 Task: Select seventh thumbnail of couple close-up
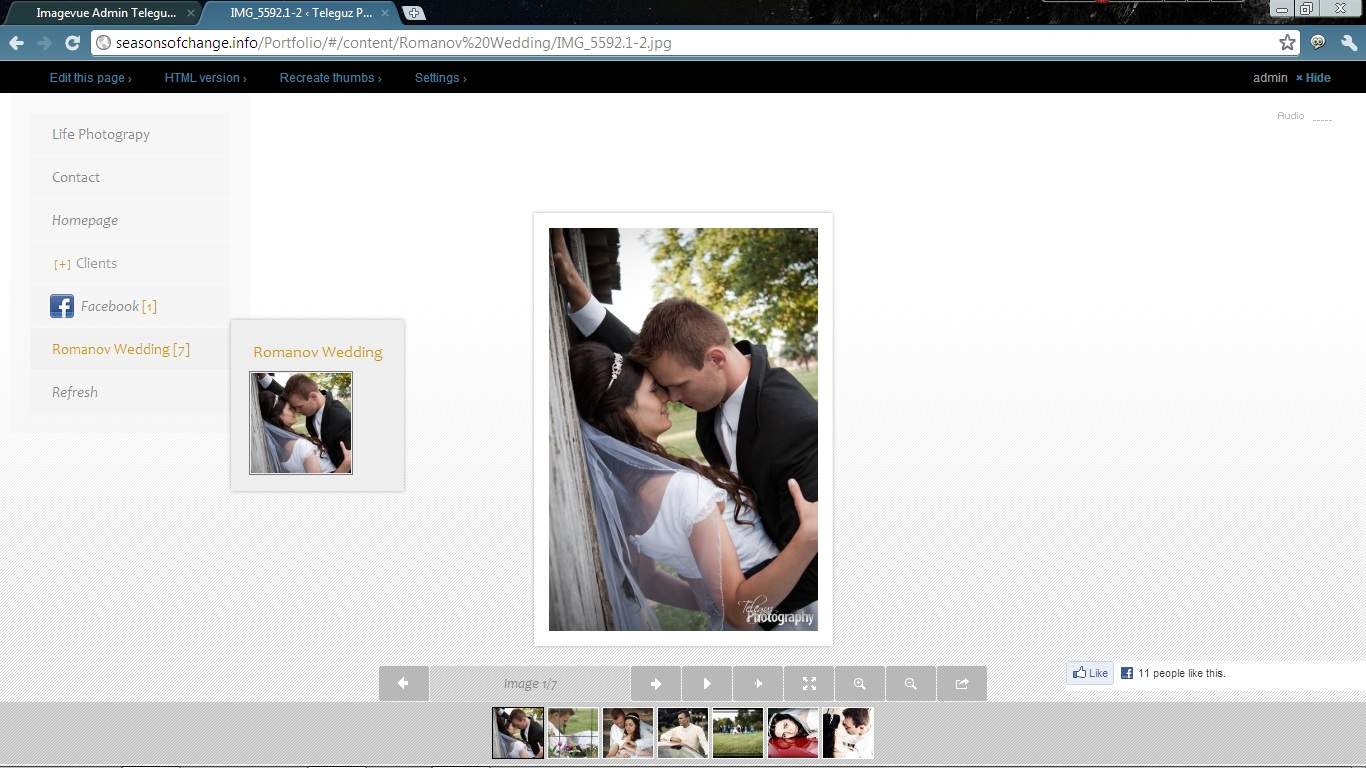[848, 733]
